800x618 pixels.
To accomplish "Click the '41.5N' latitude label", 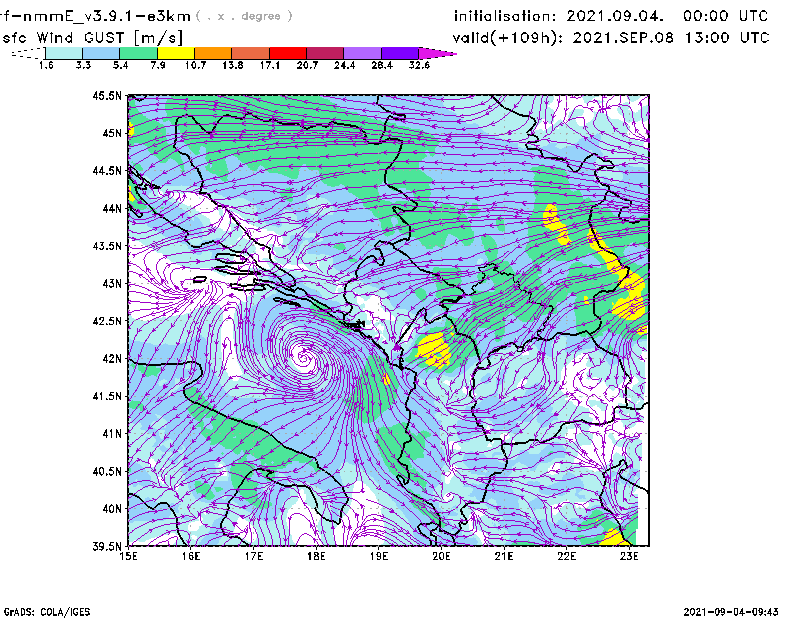I will (x=107, y=396).
